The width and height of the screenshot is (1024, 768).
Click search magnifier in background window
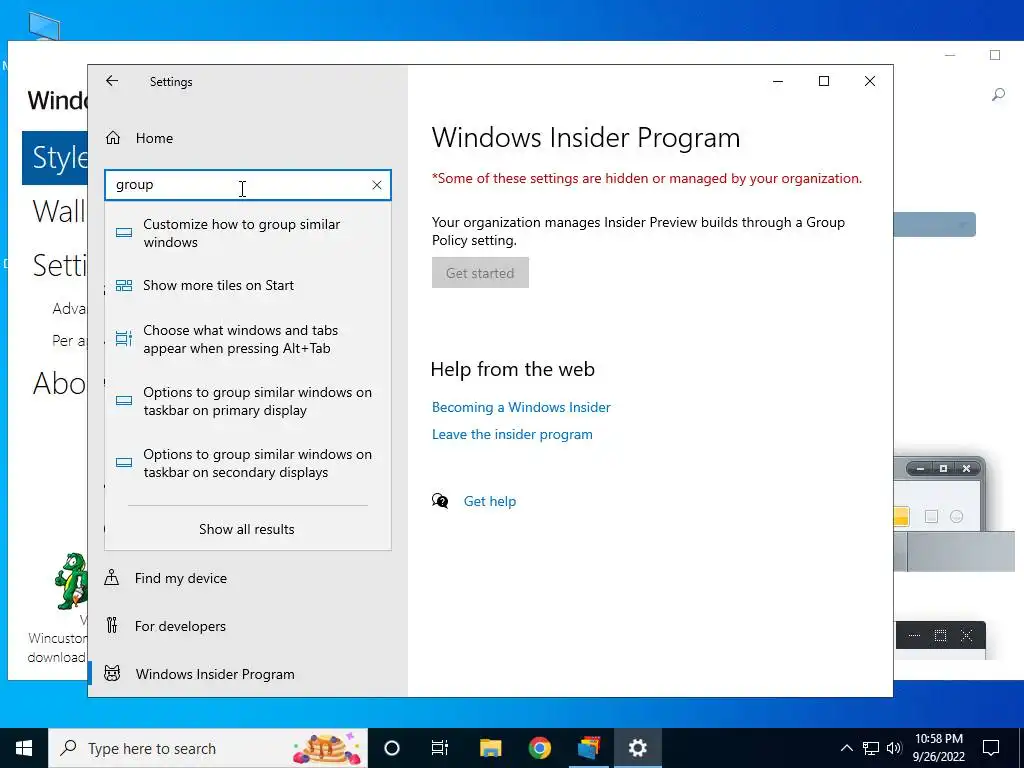(x=999, y=95)
